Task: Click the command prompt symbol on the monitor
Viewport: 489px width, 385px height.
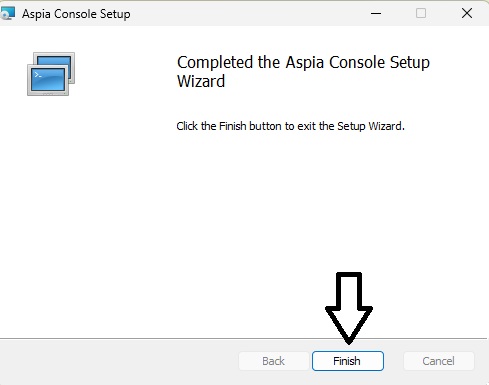Action: (38, 75)
